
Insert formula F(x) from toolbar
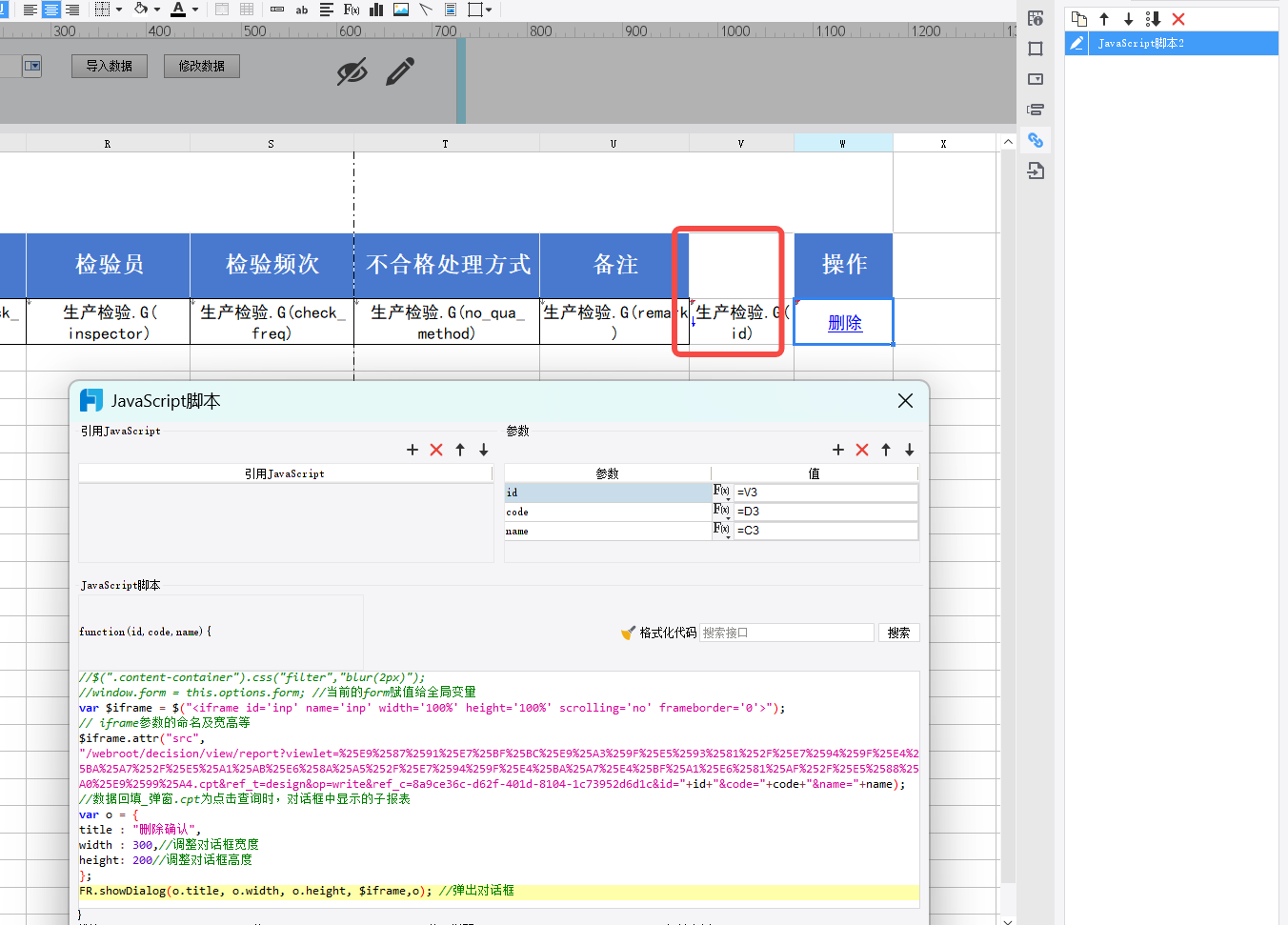pos(352,10)
